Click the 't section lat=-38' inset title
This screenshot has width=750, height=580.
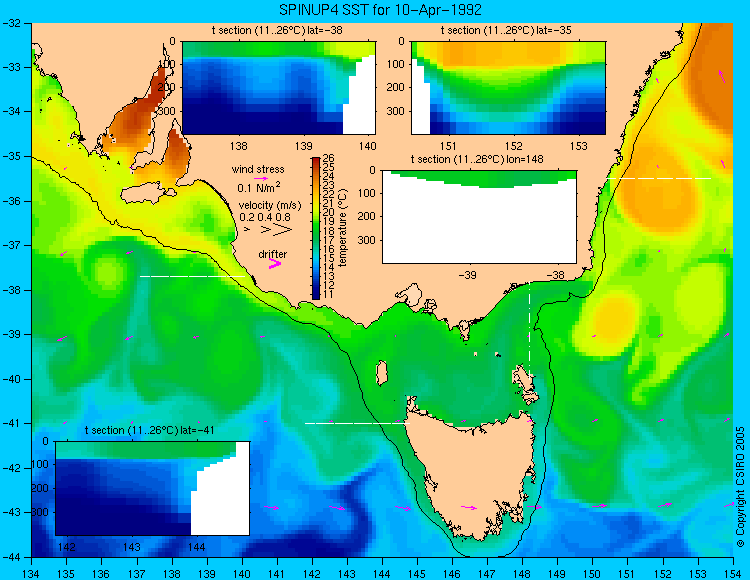coord(277,31)
